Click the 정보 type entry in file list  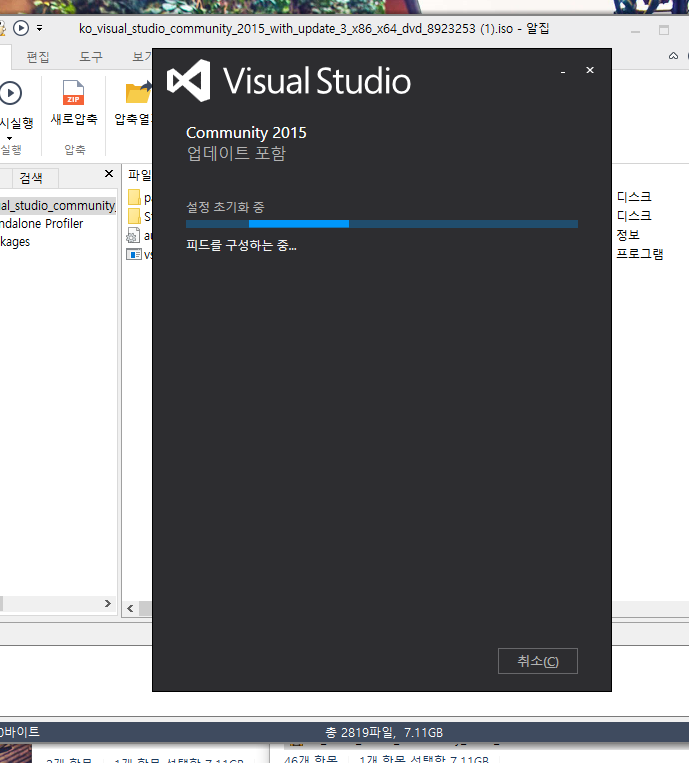click(628, 235)
